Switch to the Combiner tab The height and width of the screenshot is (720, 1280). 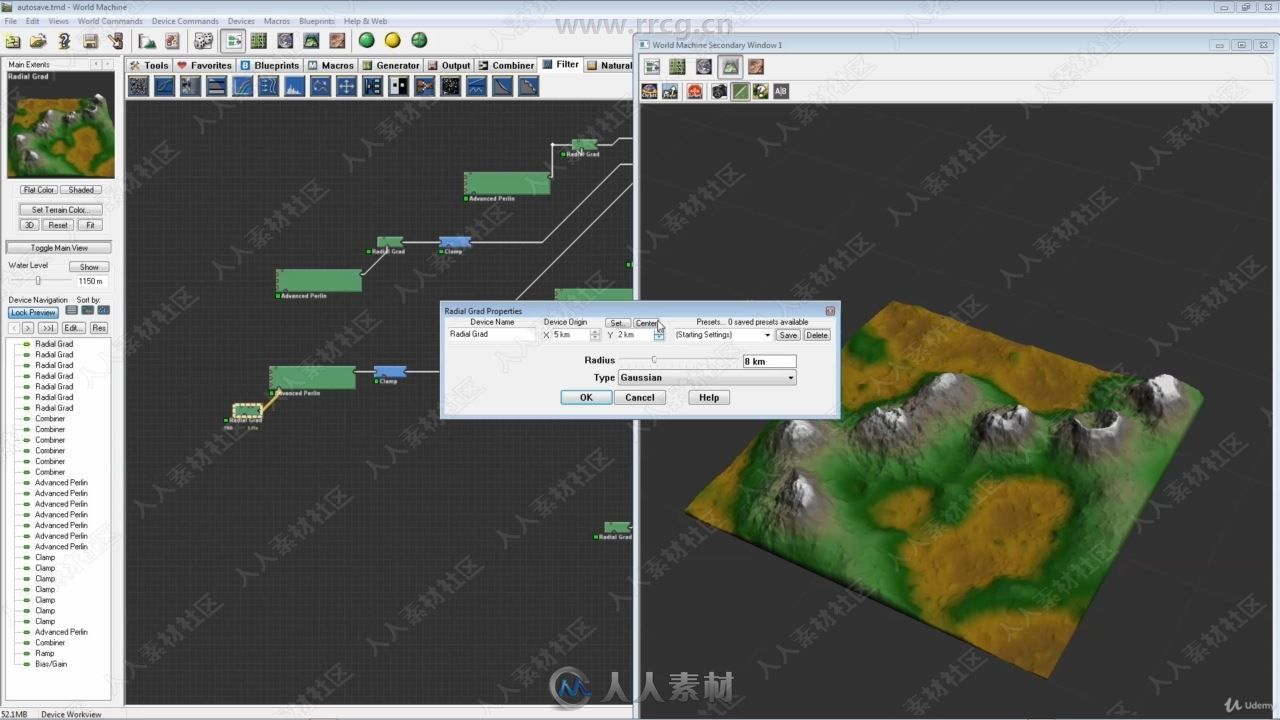point(506,65)
